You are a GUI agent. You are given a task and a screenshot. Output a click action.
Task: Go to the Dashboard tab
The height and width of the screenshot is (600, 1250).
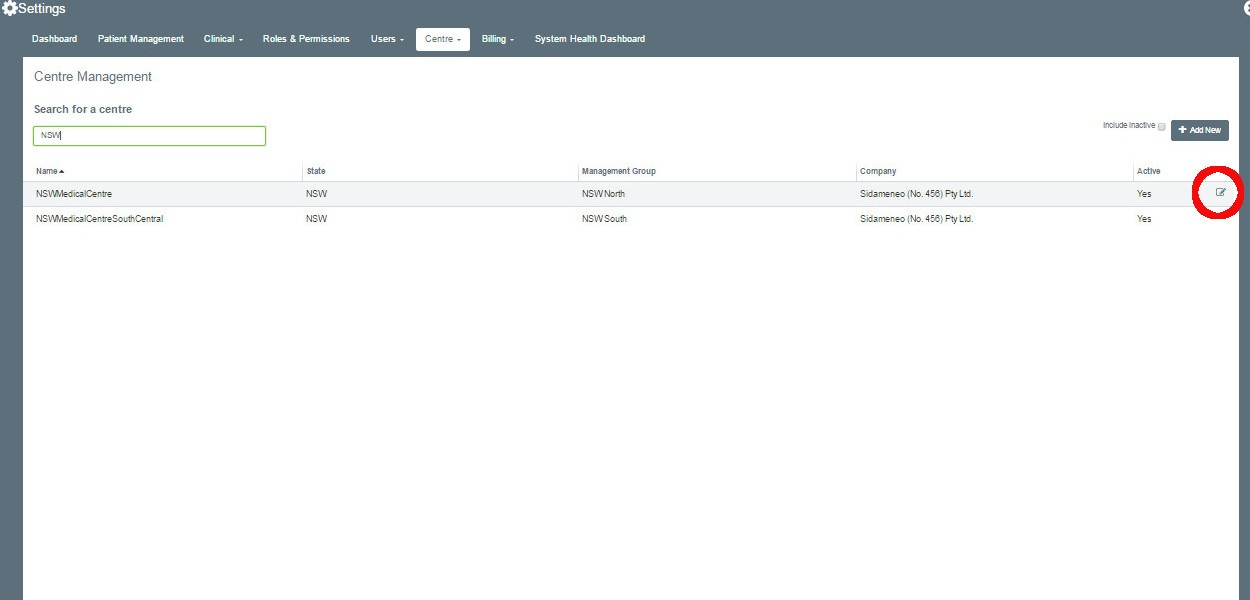point(54,39)
